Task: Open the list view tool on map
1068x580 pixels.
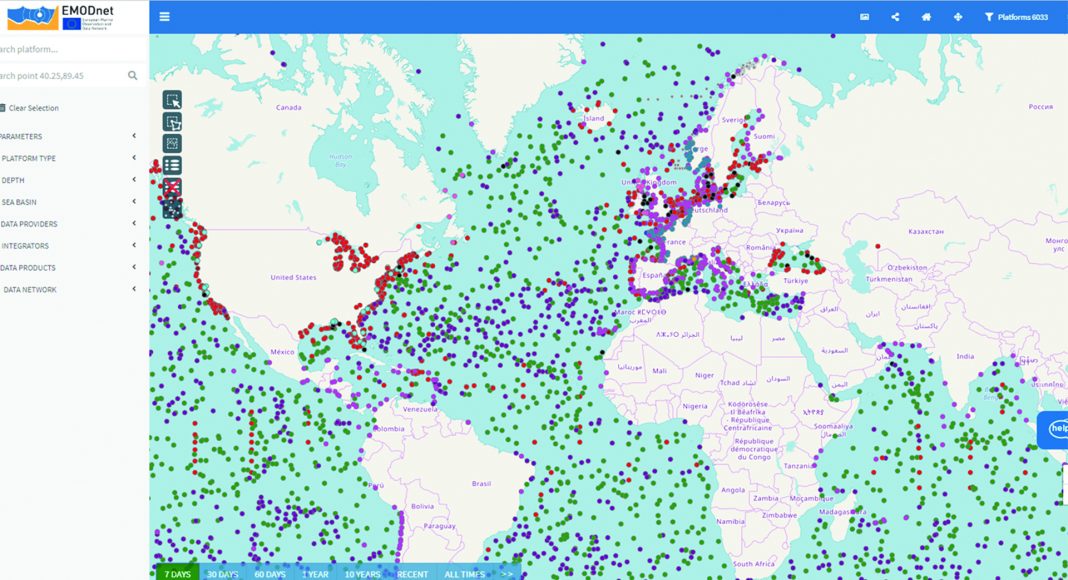Action: pyautogui.click(x=172, y=166)
